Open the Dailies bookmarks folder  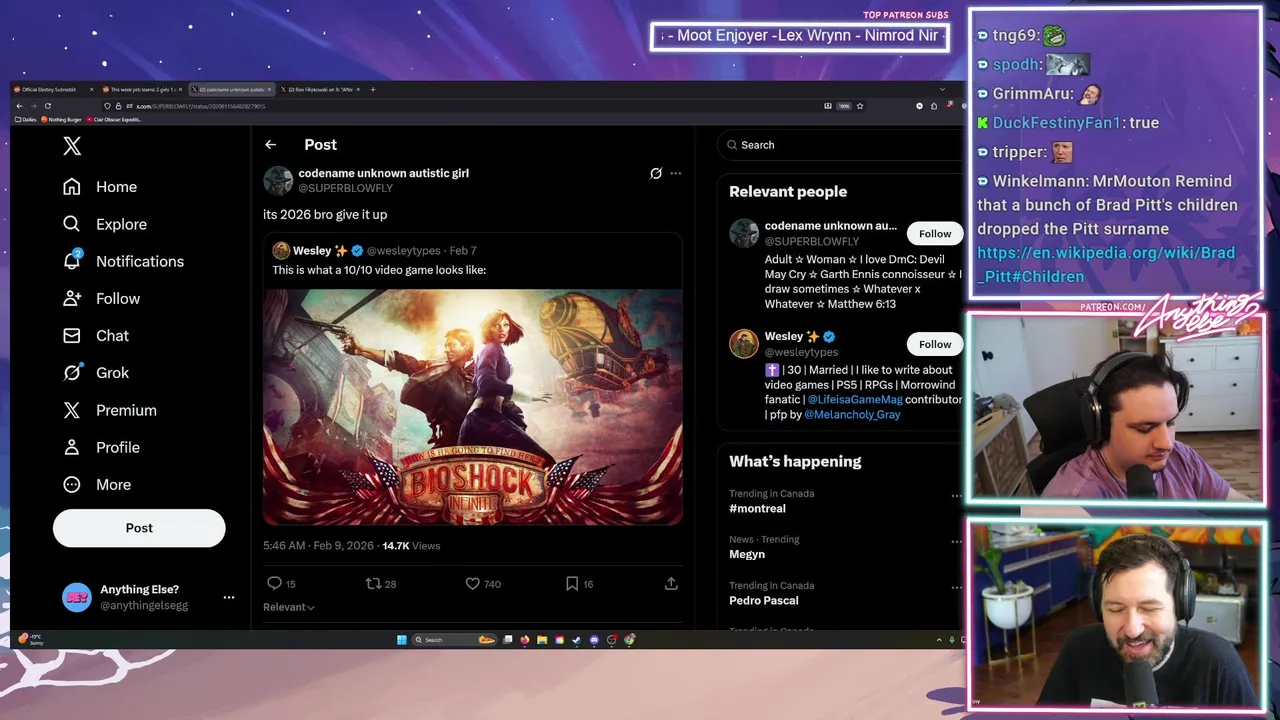pyautogui.click(x=26, y=119)
